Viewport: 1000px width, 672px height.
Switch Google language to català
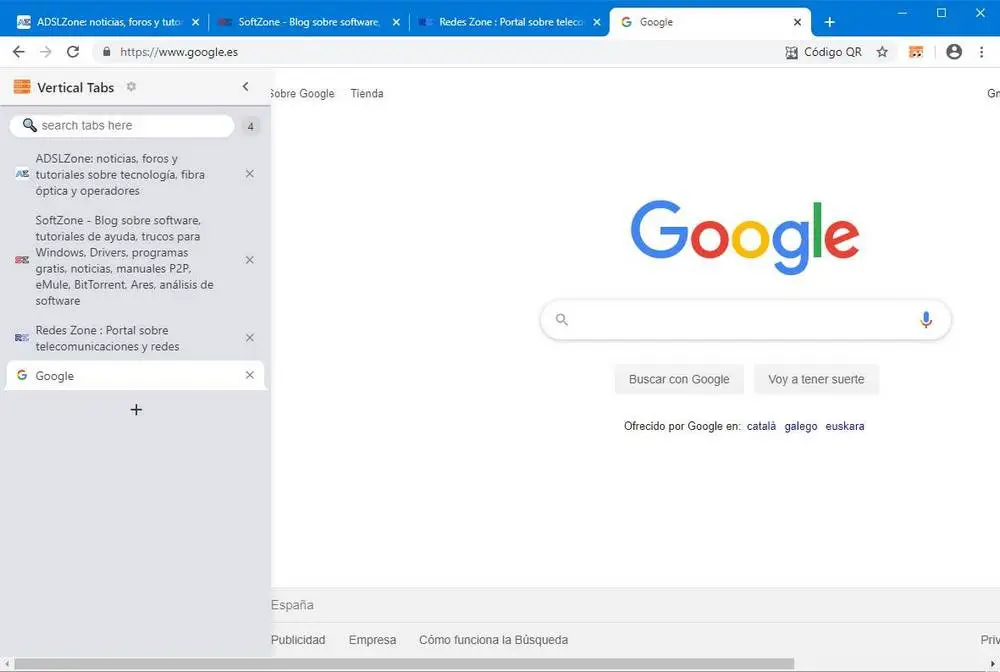761,426
